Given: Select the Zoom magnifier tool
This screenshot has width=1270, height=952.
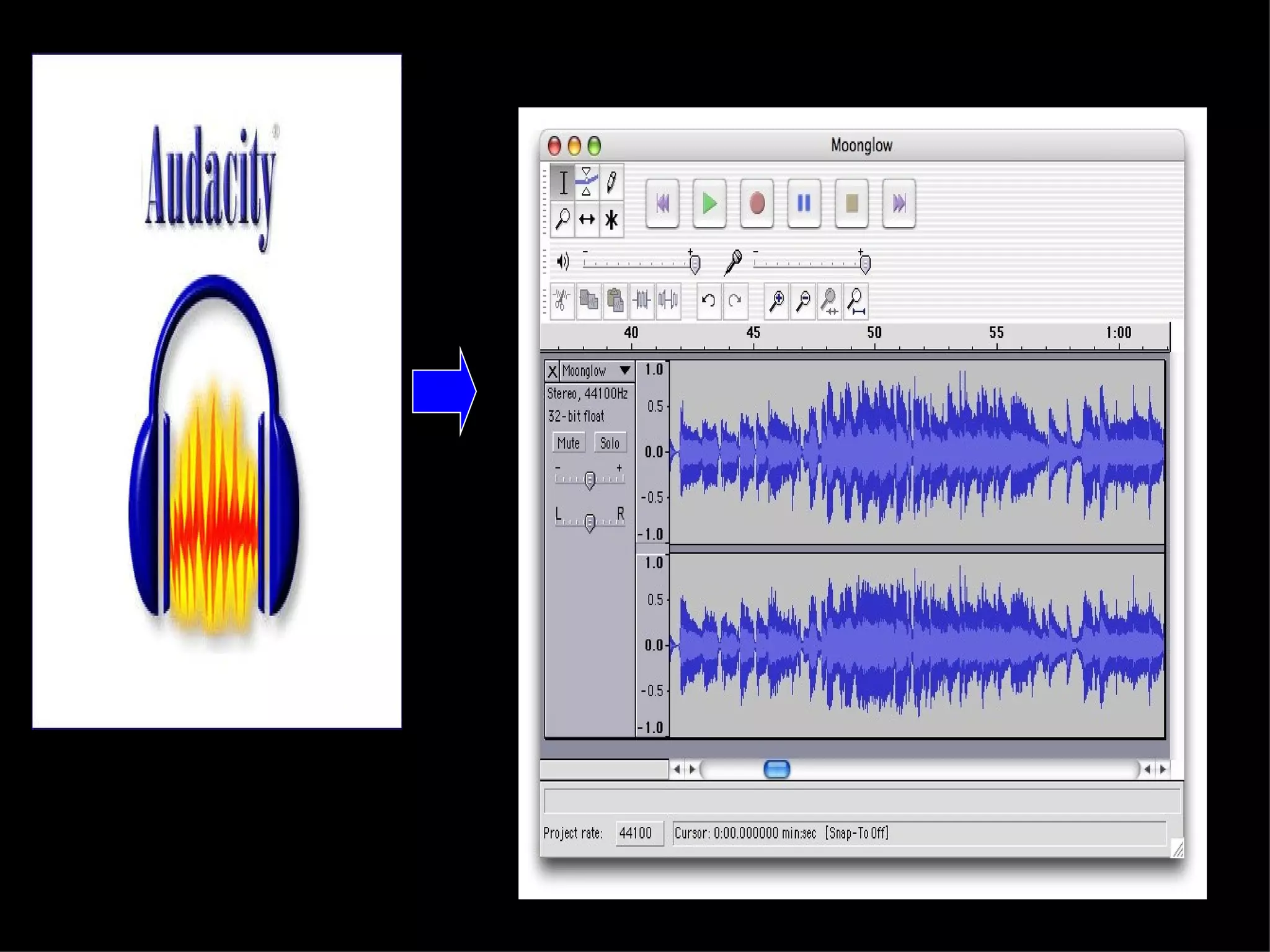Looking at the screenshot, I should pyautogui.click(x=562, y=219).
